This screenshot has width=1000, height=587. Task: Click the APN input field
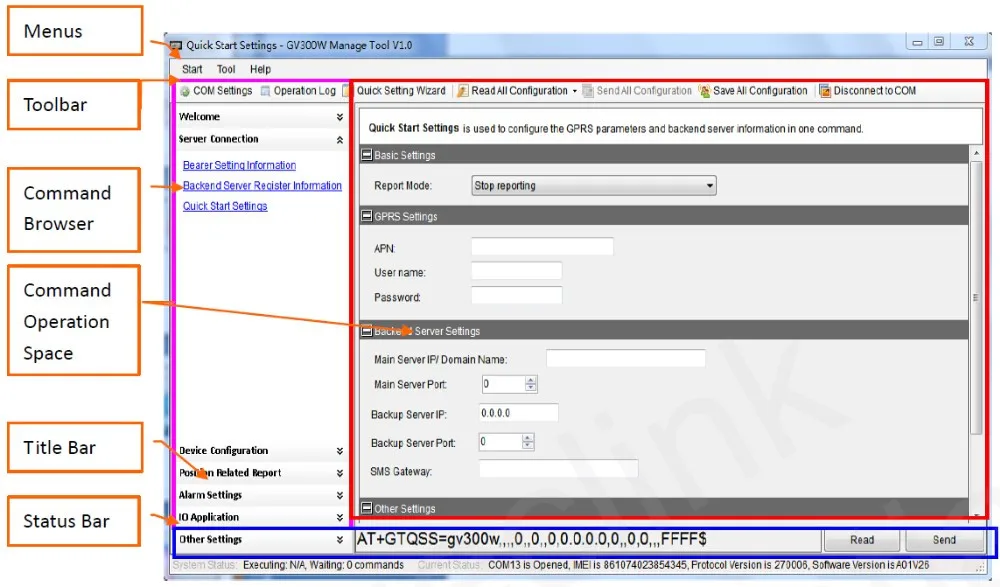click(542, 247)
